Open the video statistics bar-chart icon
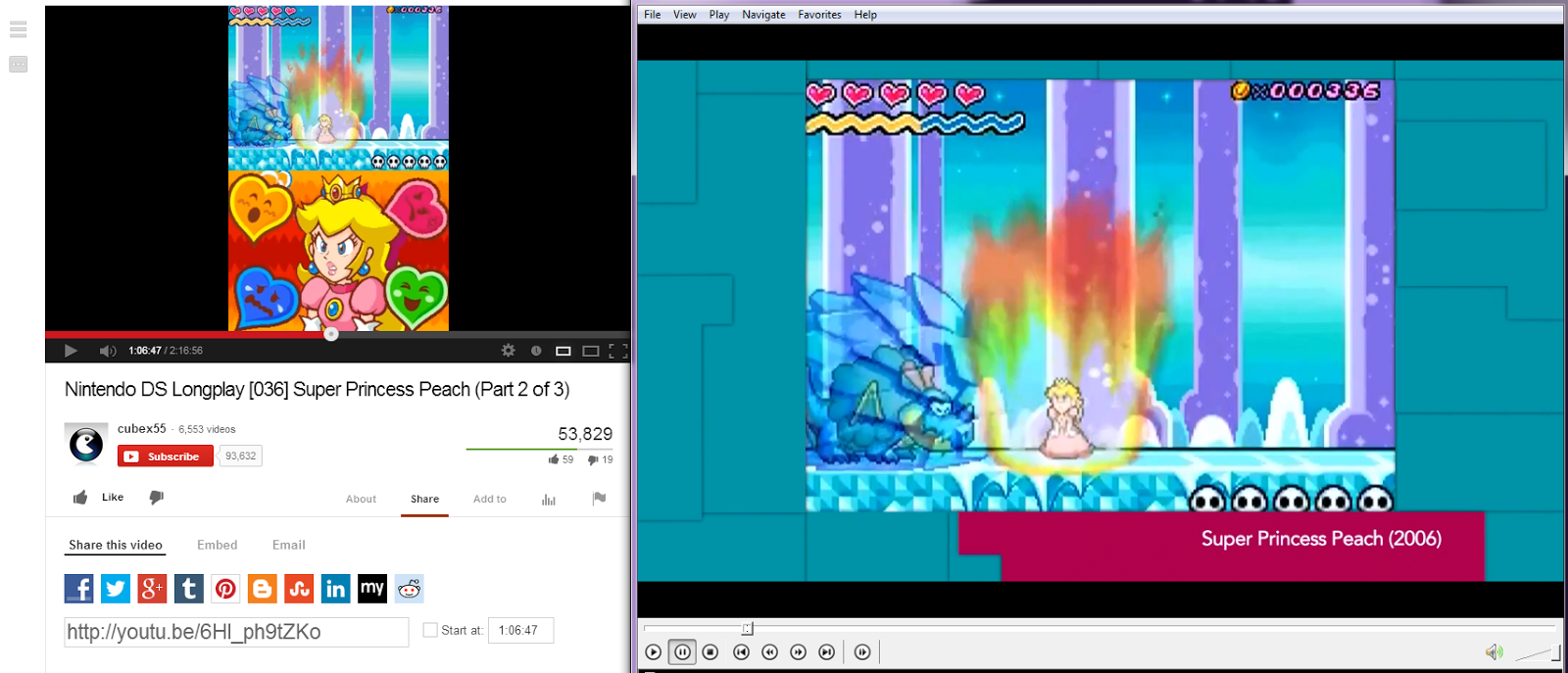 click(x=548, y=500)
